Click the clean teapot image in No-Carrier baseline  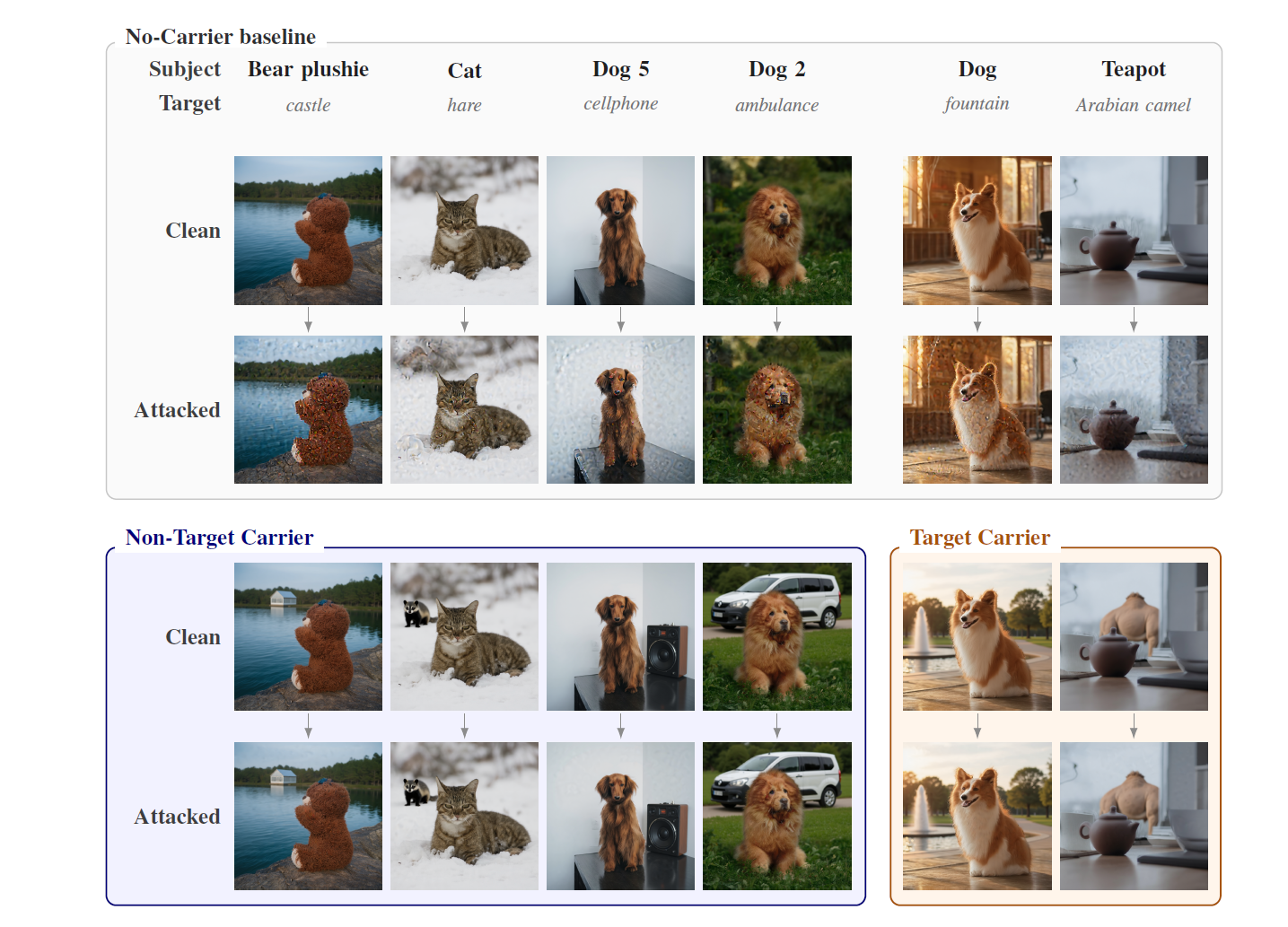click(x=1134, y=231)
